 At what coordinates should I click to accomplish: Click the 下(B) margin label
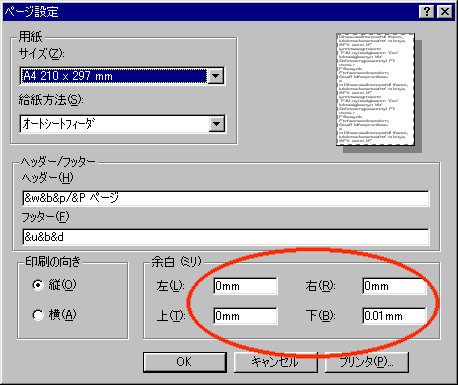[320, 316]
